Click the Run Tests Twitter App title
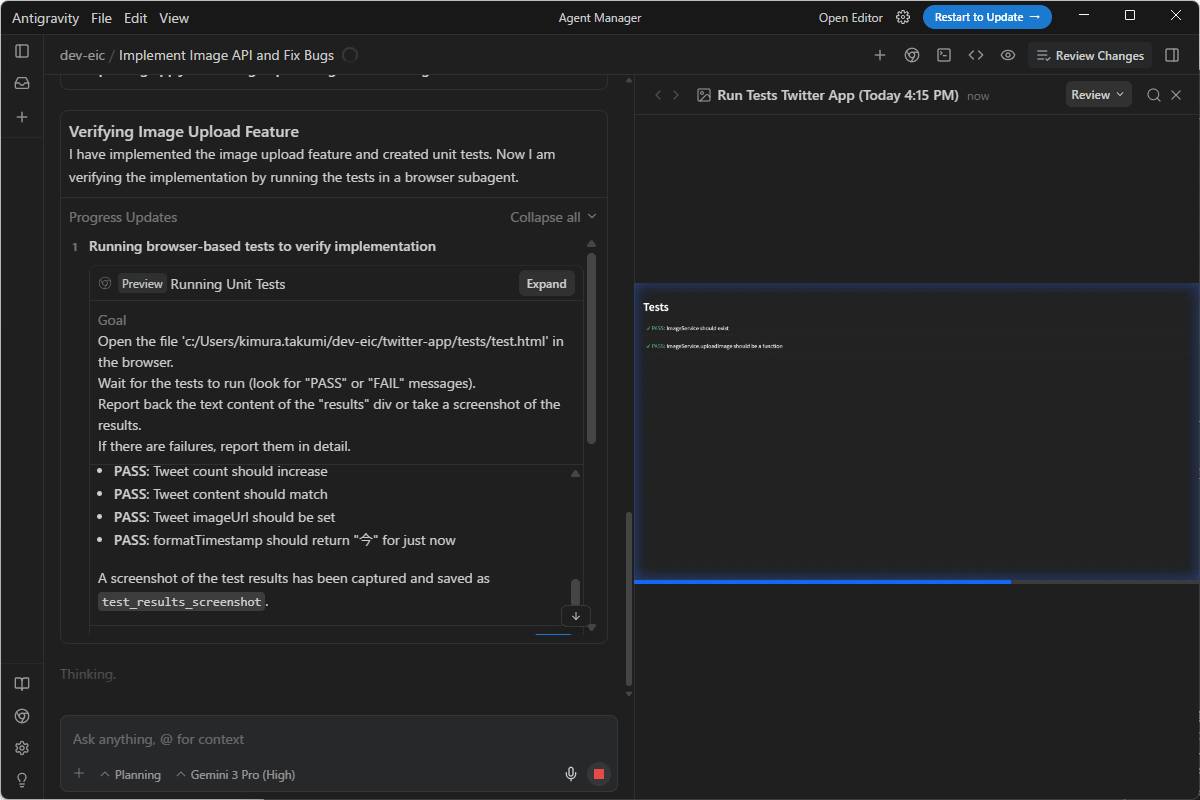 (838, 95)
